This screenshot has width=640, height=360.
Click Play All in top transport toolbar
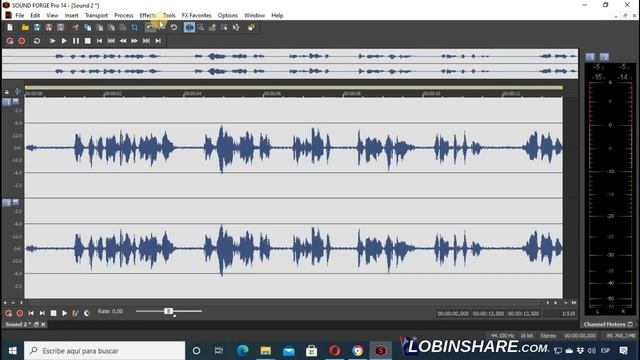(x=52, y=41)
